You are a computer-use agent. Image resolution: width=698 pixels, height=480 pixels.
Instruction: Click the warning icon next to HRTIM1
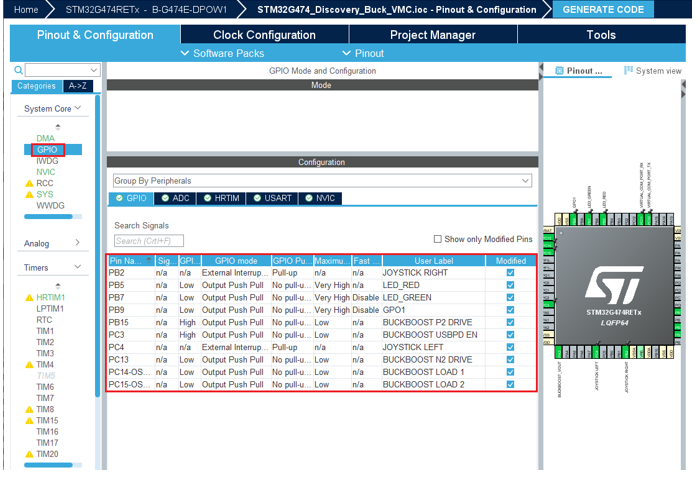point(29,298)
